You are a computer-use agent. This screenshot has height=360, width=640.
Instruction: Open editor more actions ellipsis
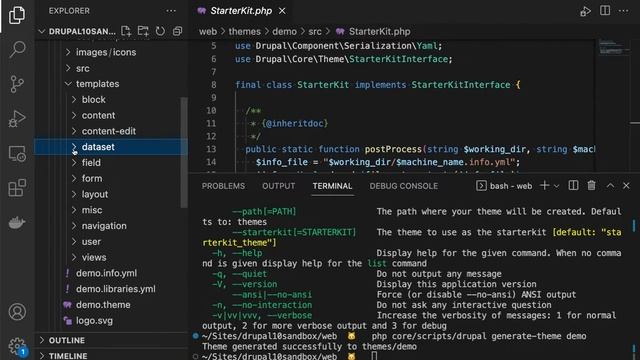pyautogui.click(x=624, y=11)
